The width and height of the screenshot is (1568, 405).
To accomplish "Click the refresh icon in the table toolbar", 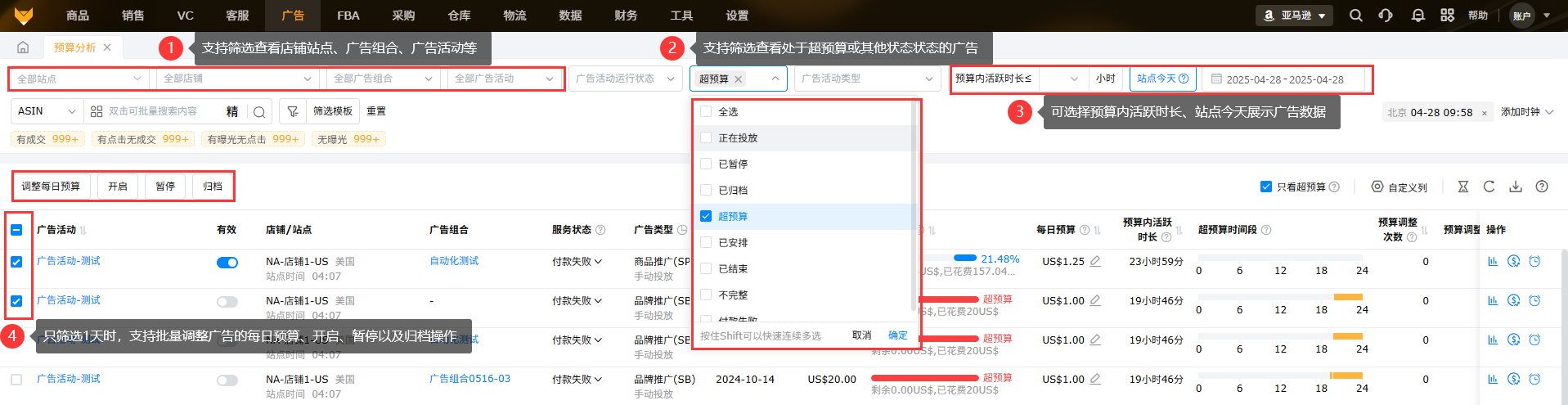I will click(1489, 187).
